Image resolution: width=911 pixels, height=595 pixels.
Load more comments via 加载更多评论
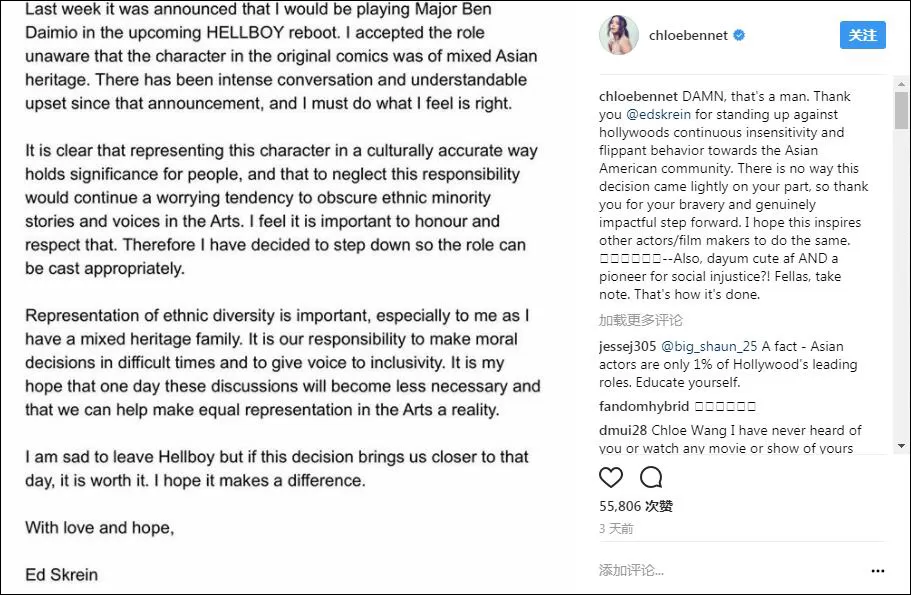[x=641, y=320]
